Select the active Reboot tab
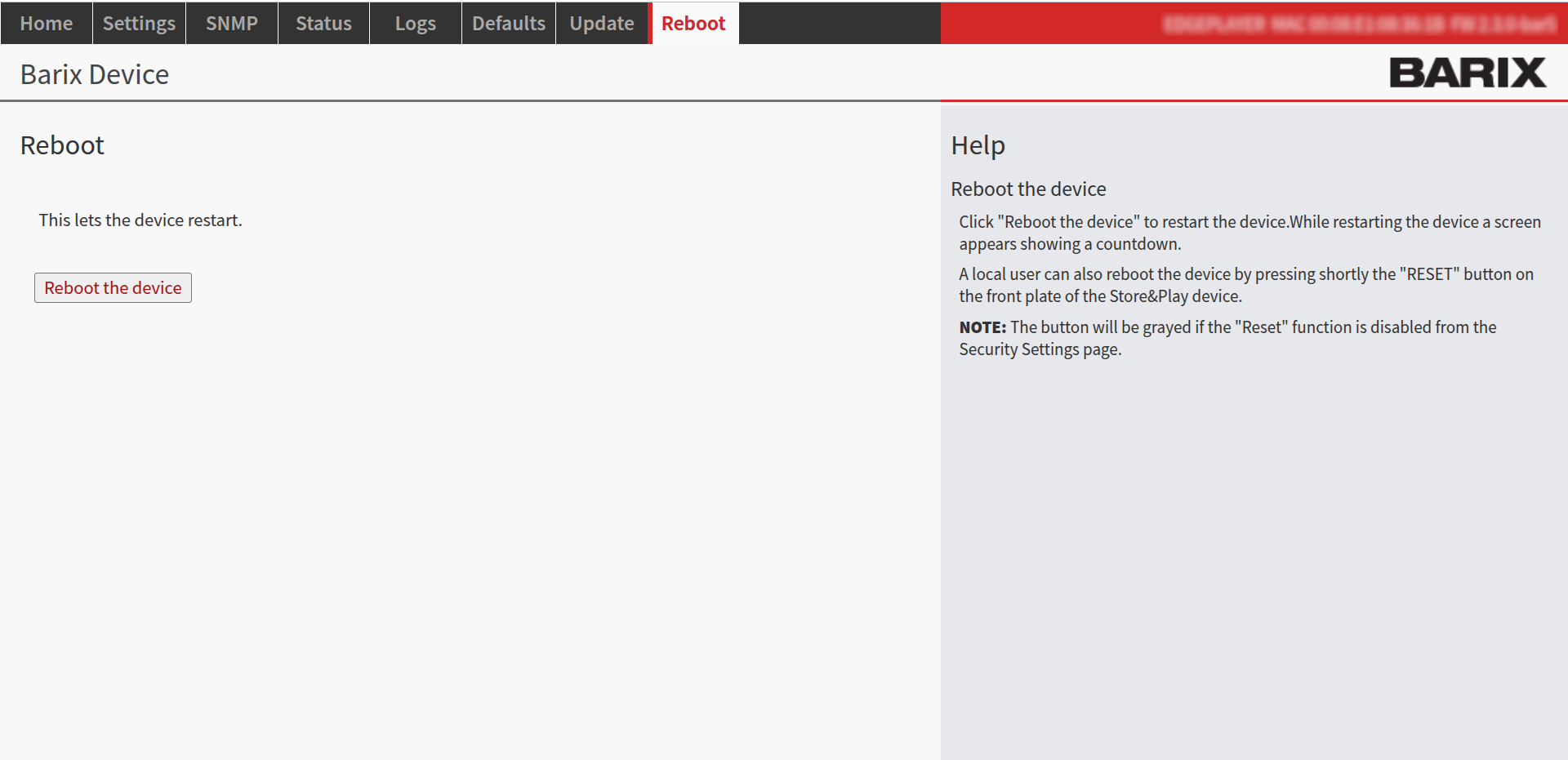 pyautogui.click(x=693, y=23)
